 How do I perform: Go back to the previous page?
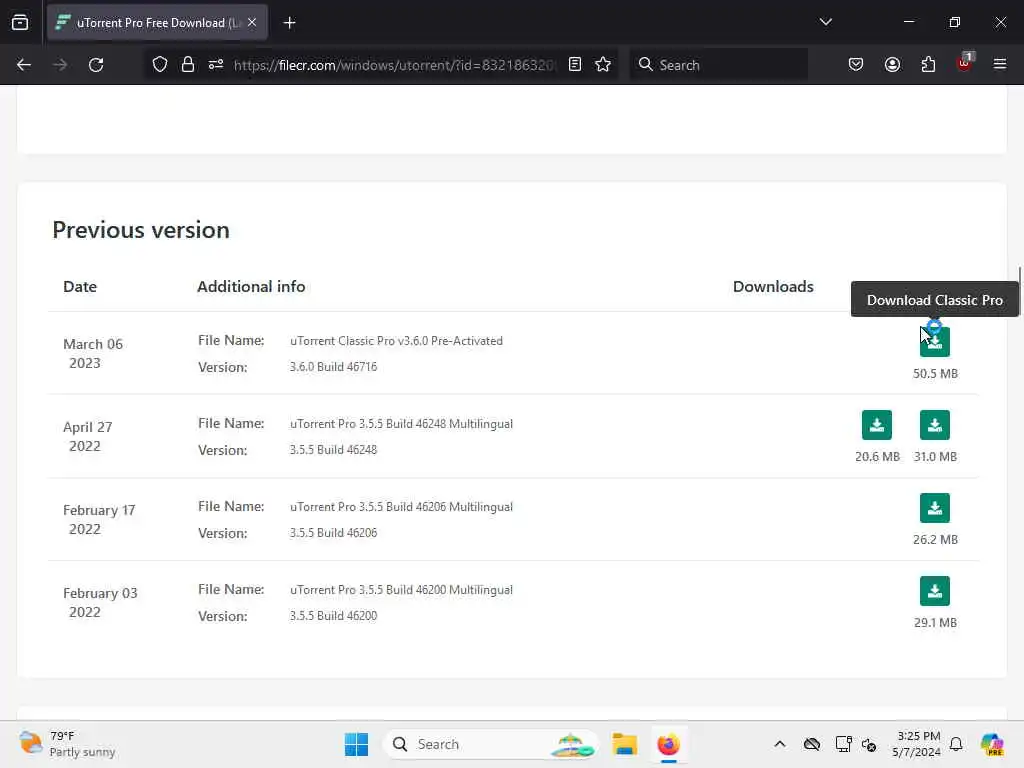[24, 65]
